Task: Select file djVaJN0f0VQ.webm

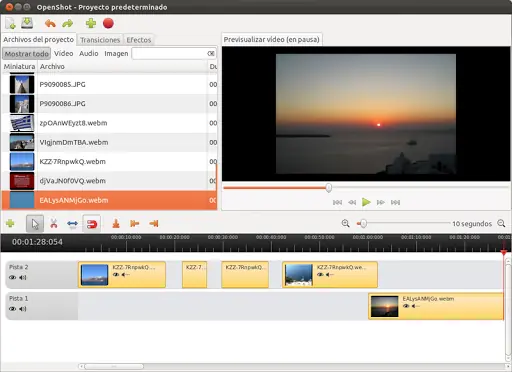Action: (109, 181)
